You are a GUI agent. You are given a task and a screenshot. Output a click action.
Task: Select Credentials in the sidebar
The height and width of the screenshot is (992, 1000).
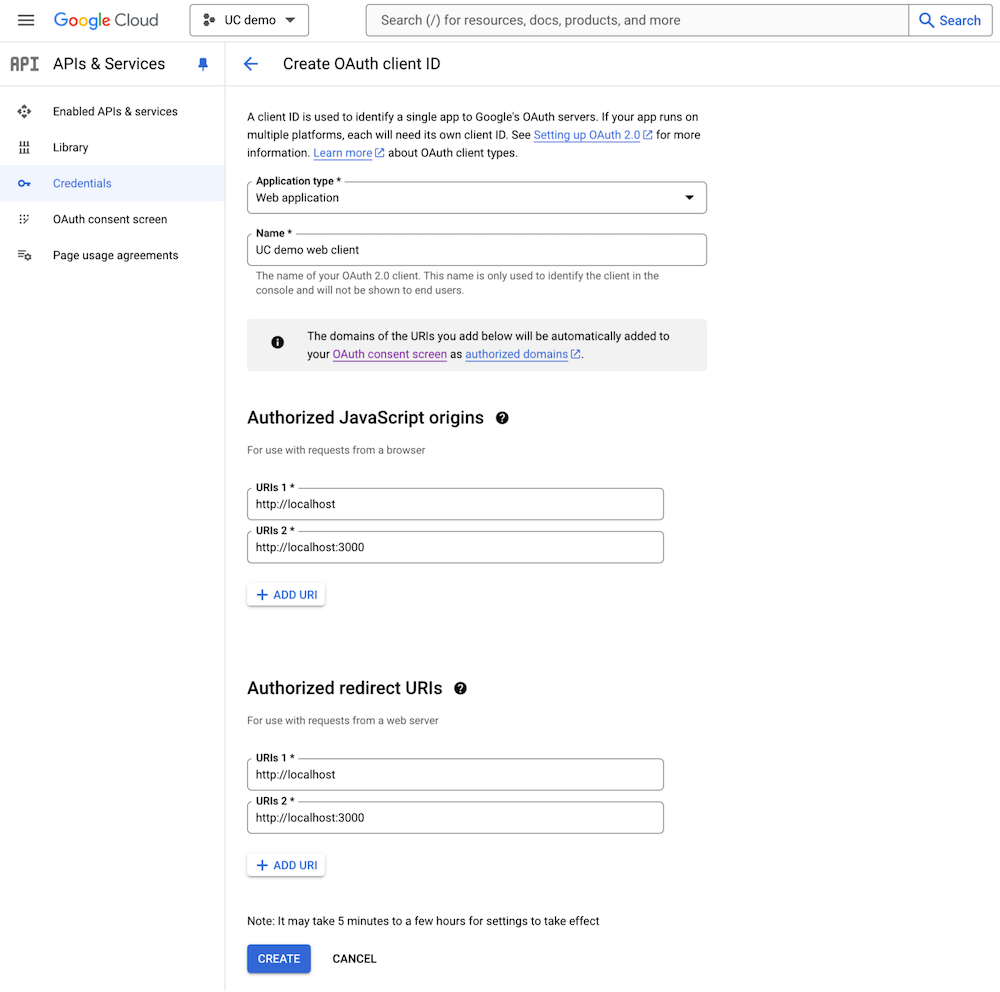click(112, 184)
